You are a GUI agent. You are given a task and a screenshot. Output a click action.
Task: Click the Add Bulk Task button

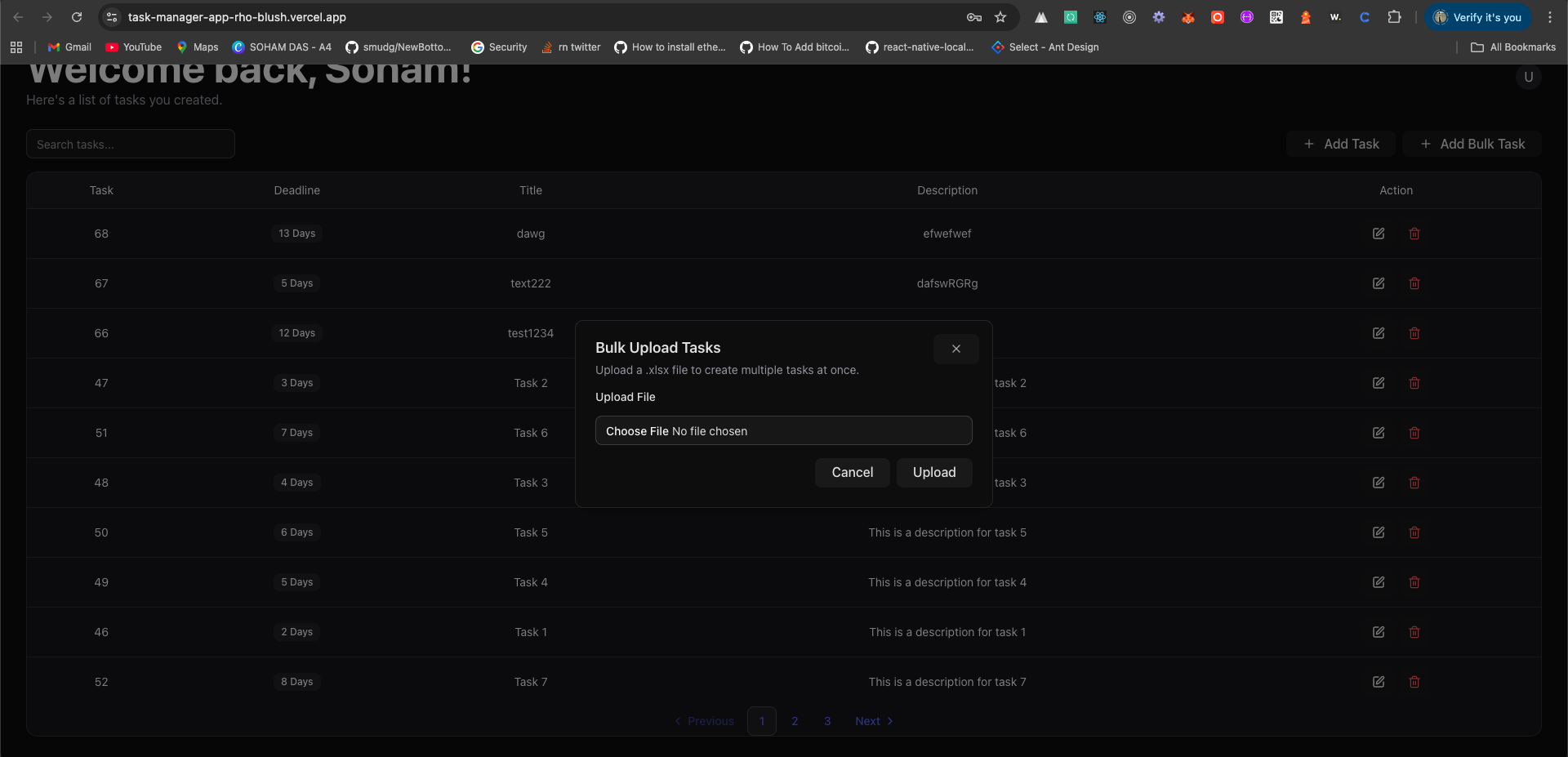(1472, 144)
